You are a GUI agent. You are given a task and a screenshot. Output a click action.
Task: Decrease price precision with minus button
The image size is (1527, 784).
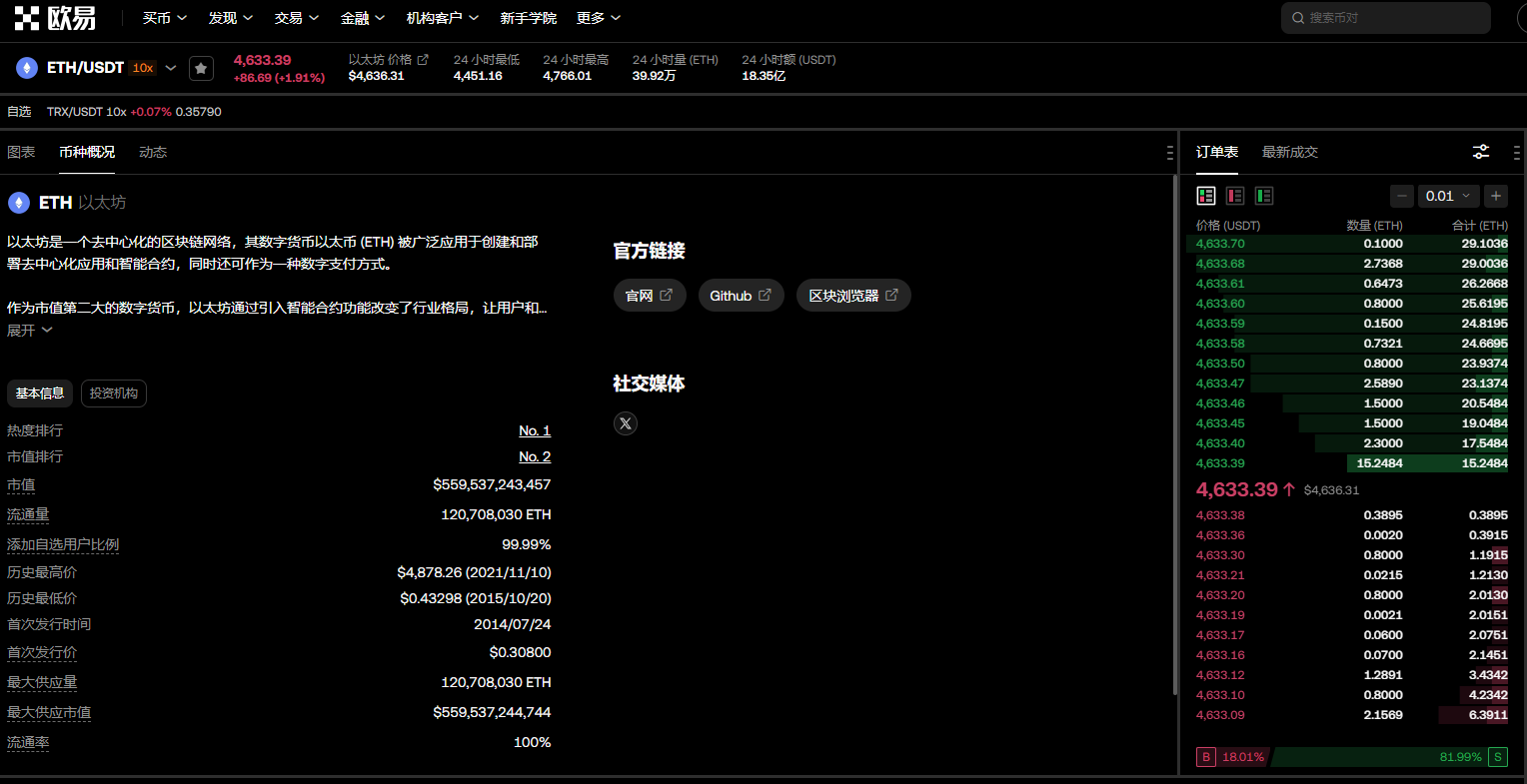coord(1402,196)
